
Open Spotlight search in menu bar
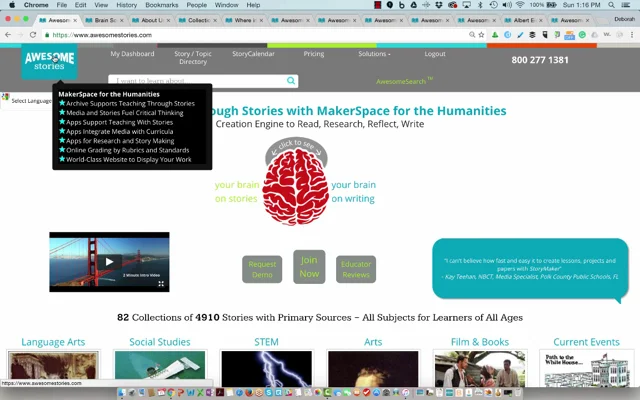pos(611,5)
